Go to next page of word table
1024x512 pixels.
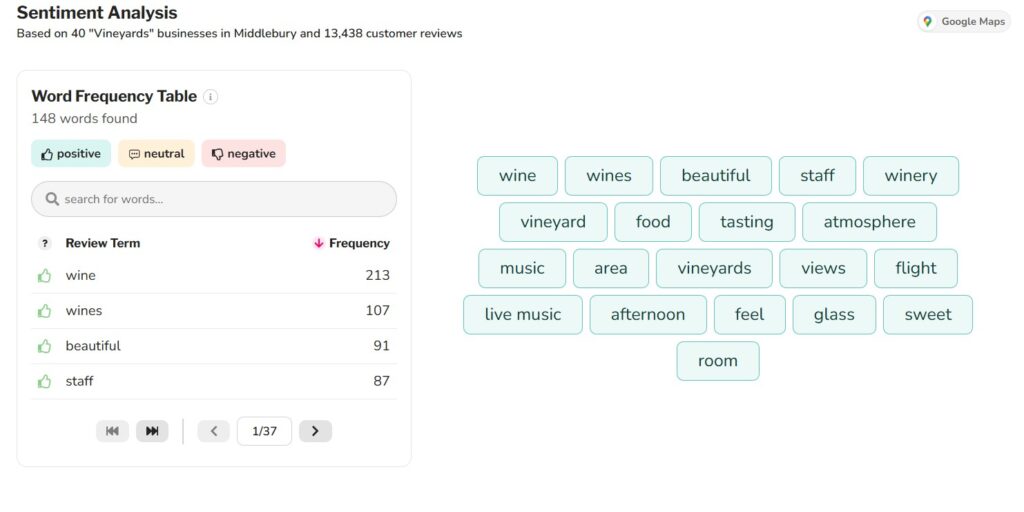coord(315,431)
